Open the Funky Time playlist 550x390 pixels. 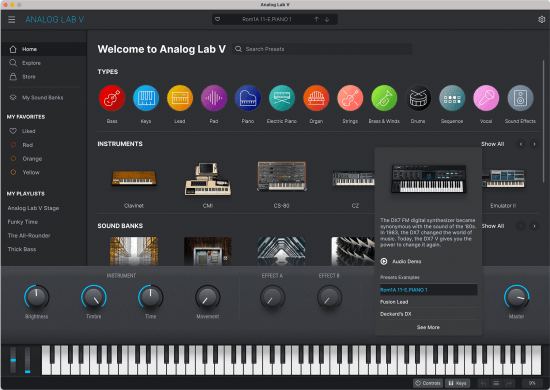coord(23,222)
